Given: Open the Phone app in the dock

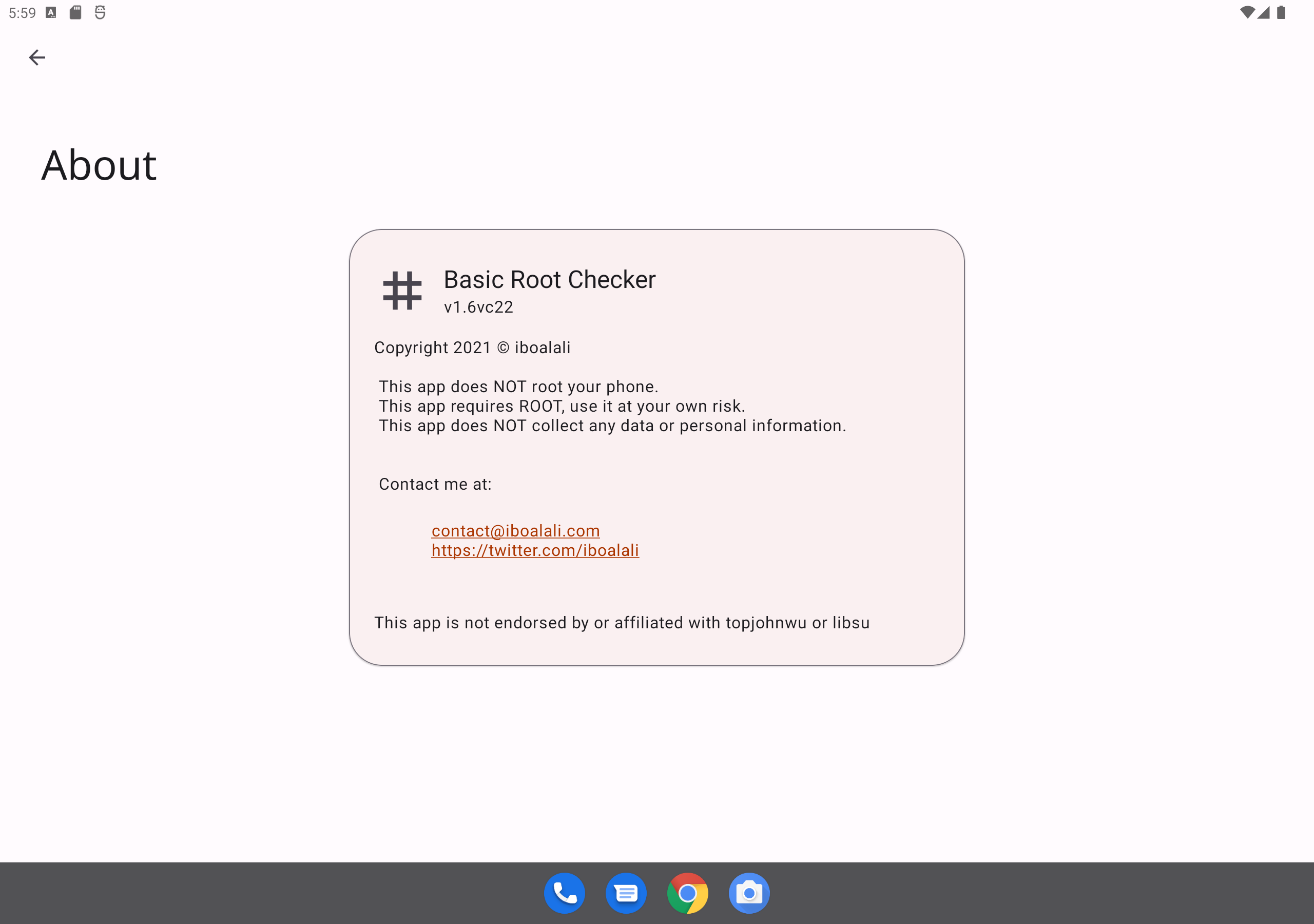Looking at the screenshot, I should (x=564, y=893).
